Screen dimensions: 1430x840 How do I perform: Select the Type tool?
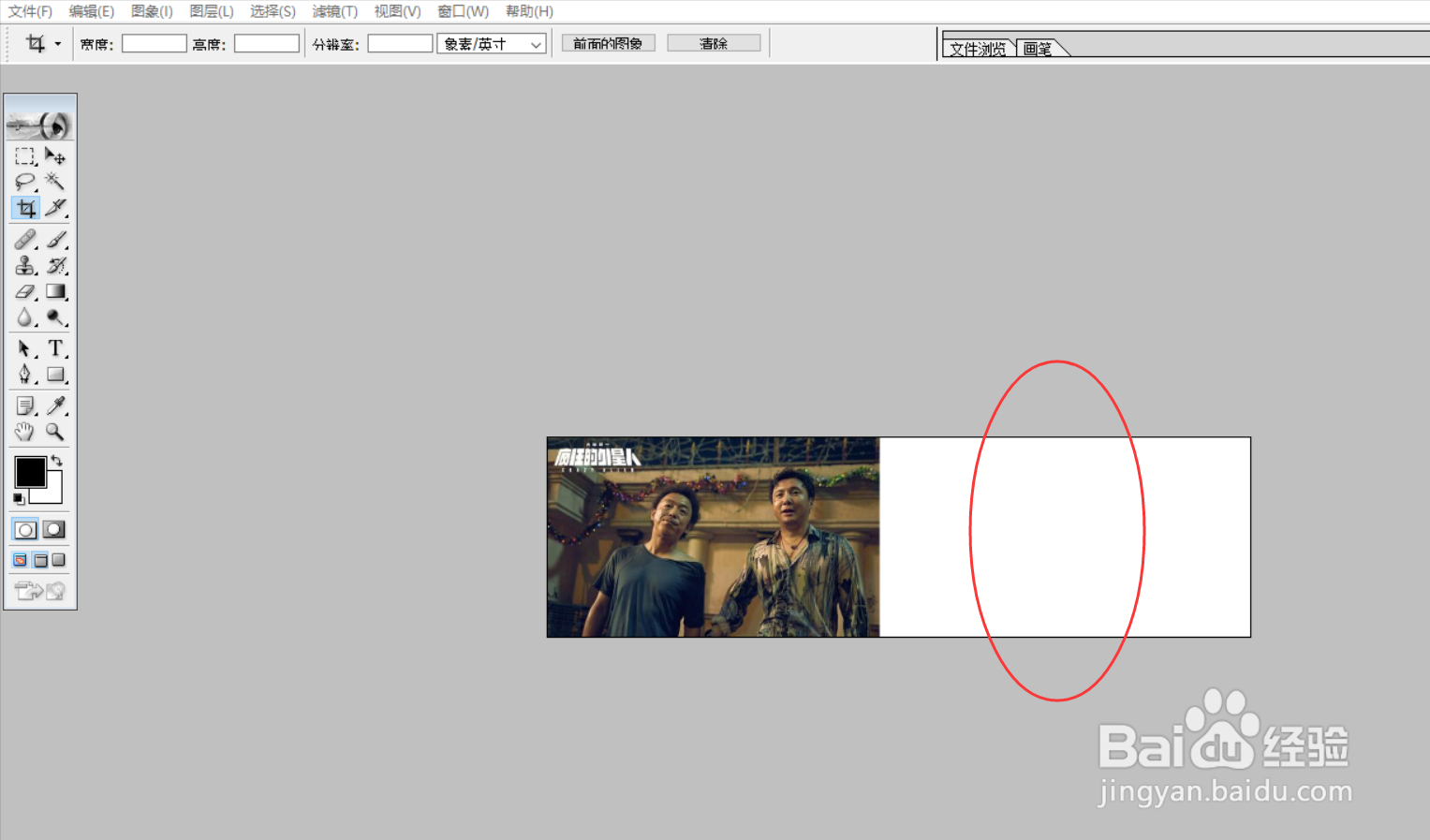point(55,348)
